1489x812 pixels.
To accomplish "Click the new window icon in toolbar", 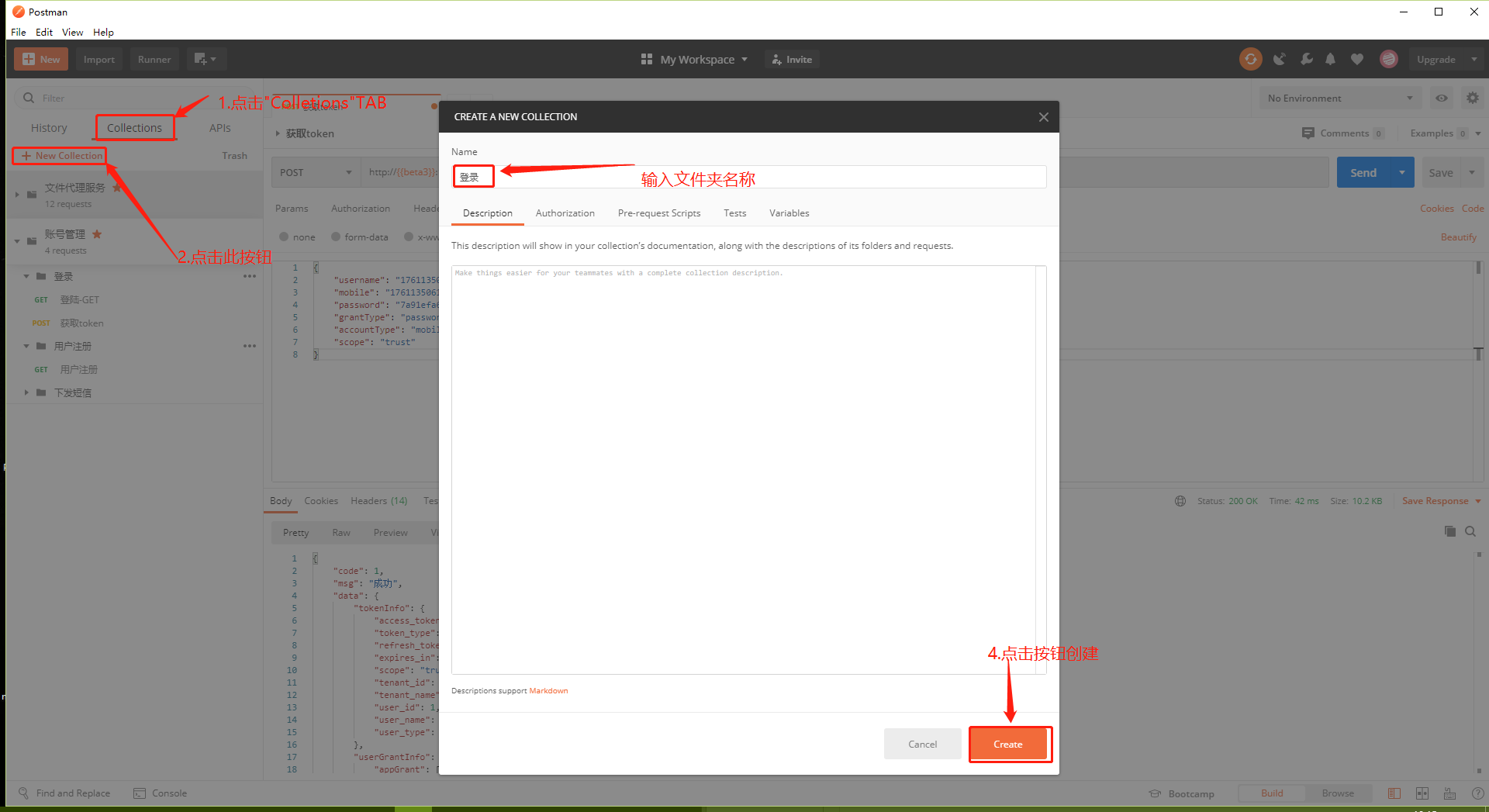I will click(206, 59).
